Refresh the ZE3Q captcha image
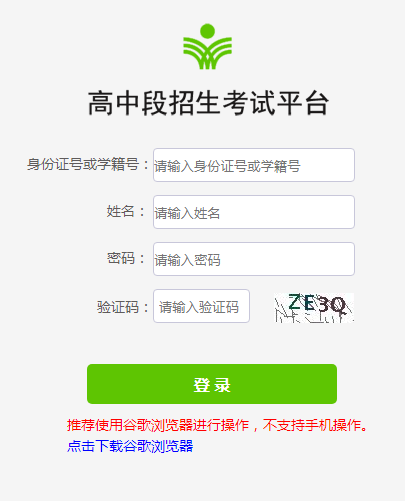 click(x=314, y=307)
